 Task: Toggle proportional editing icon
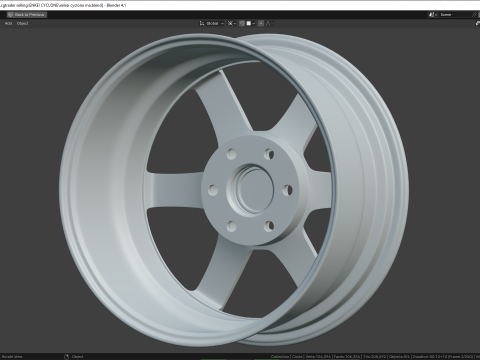point(261,23)
